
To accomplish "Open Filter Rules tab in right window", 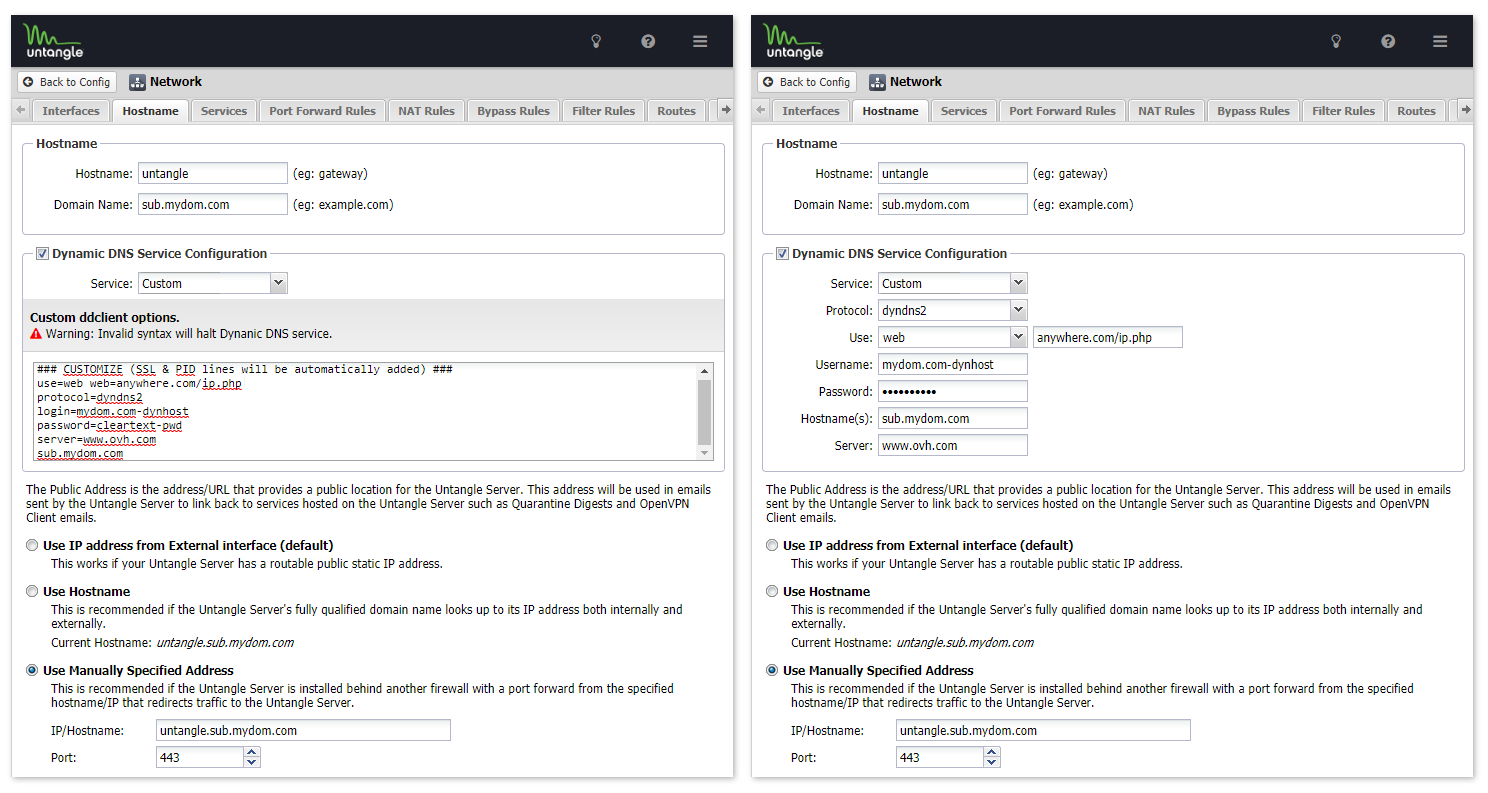I will (1344, 111).
